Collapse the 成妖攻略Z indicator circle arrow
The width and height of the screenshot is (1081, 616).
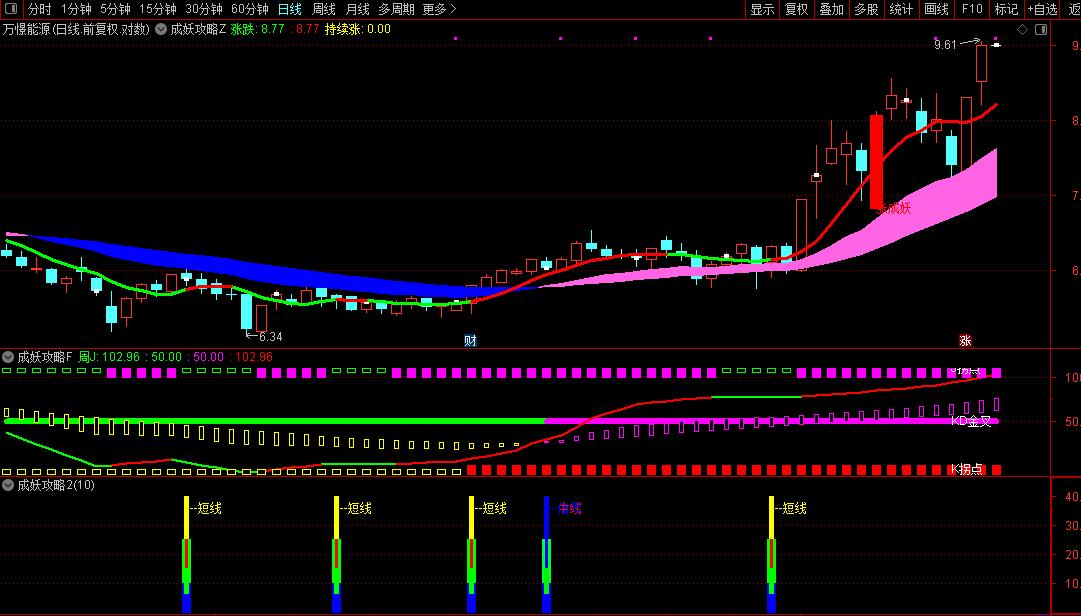[161, 29]
